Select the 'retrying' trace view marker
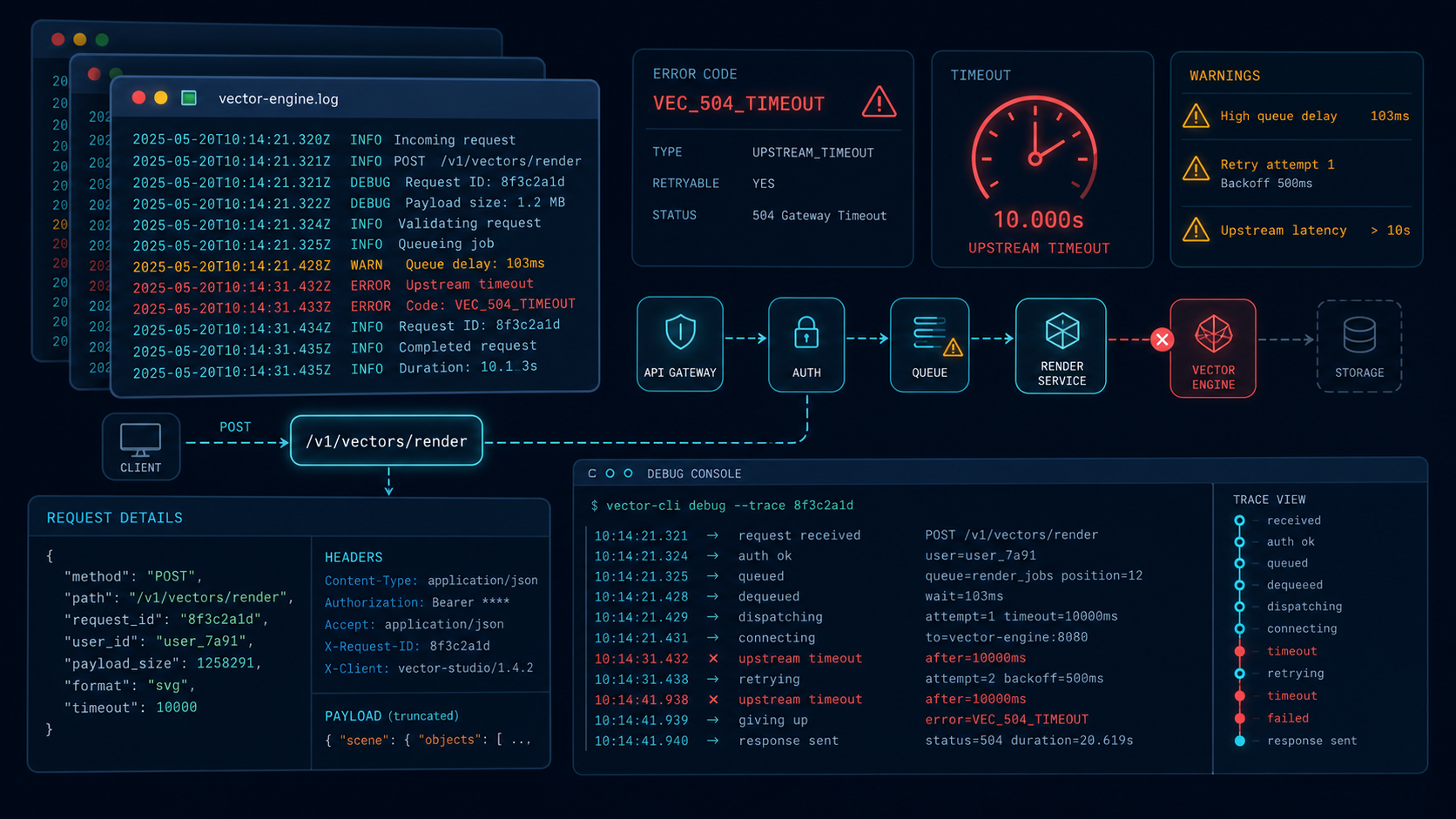The width and height of the screenshot is (1456, 819). point(1239,674)
